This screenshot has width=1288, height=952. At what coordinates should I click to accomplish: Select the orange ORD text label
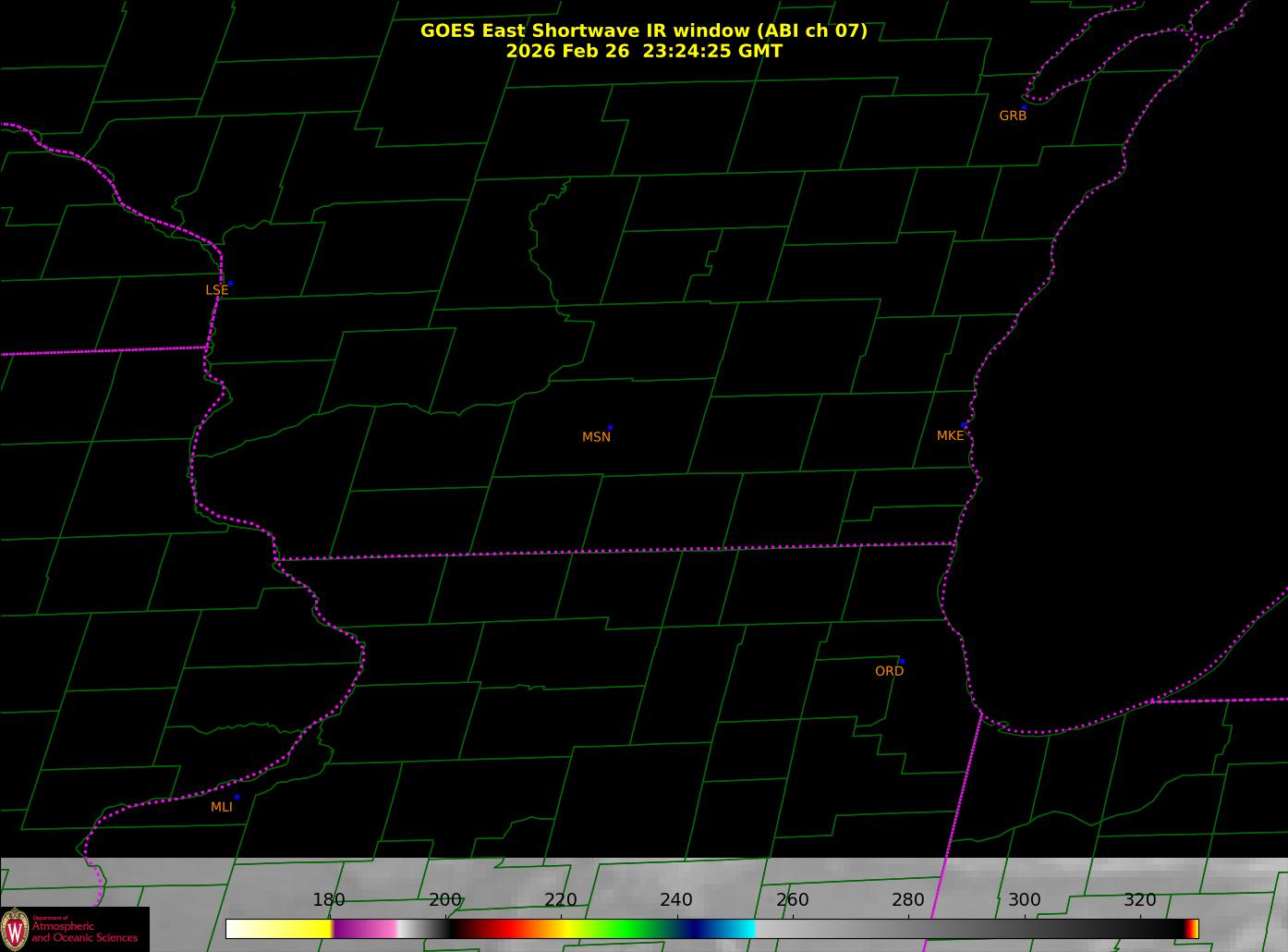(x=889, y=672)
